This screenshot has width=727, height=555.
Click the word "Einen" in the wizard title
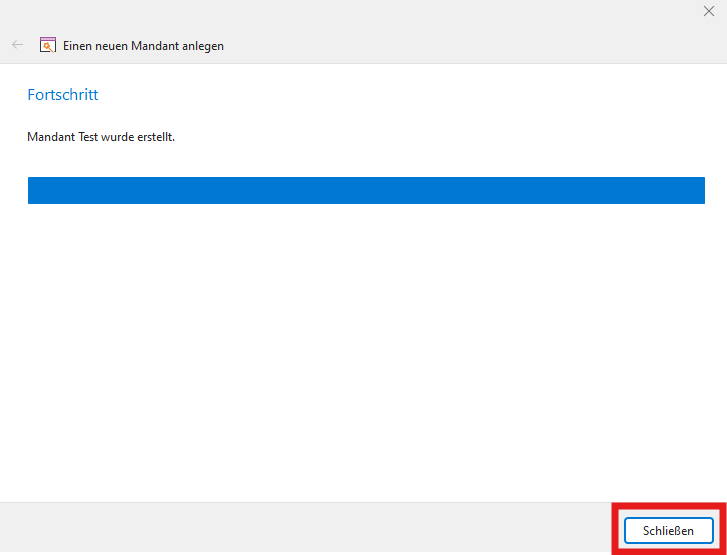coord(78,46)
